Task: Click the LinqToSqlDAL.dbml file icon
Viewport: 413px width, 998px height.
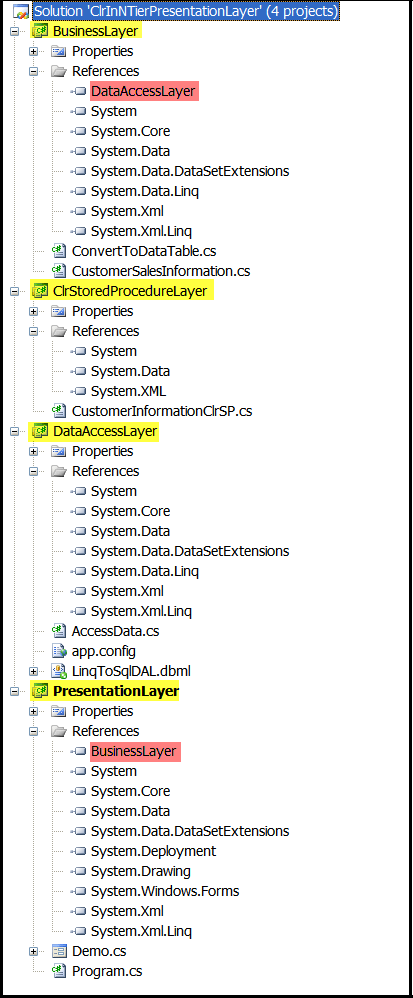Action: (59, 671)
